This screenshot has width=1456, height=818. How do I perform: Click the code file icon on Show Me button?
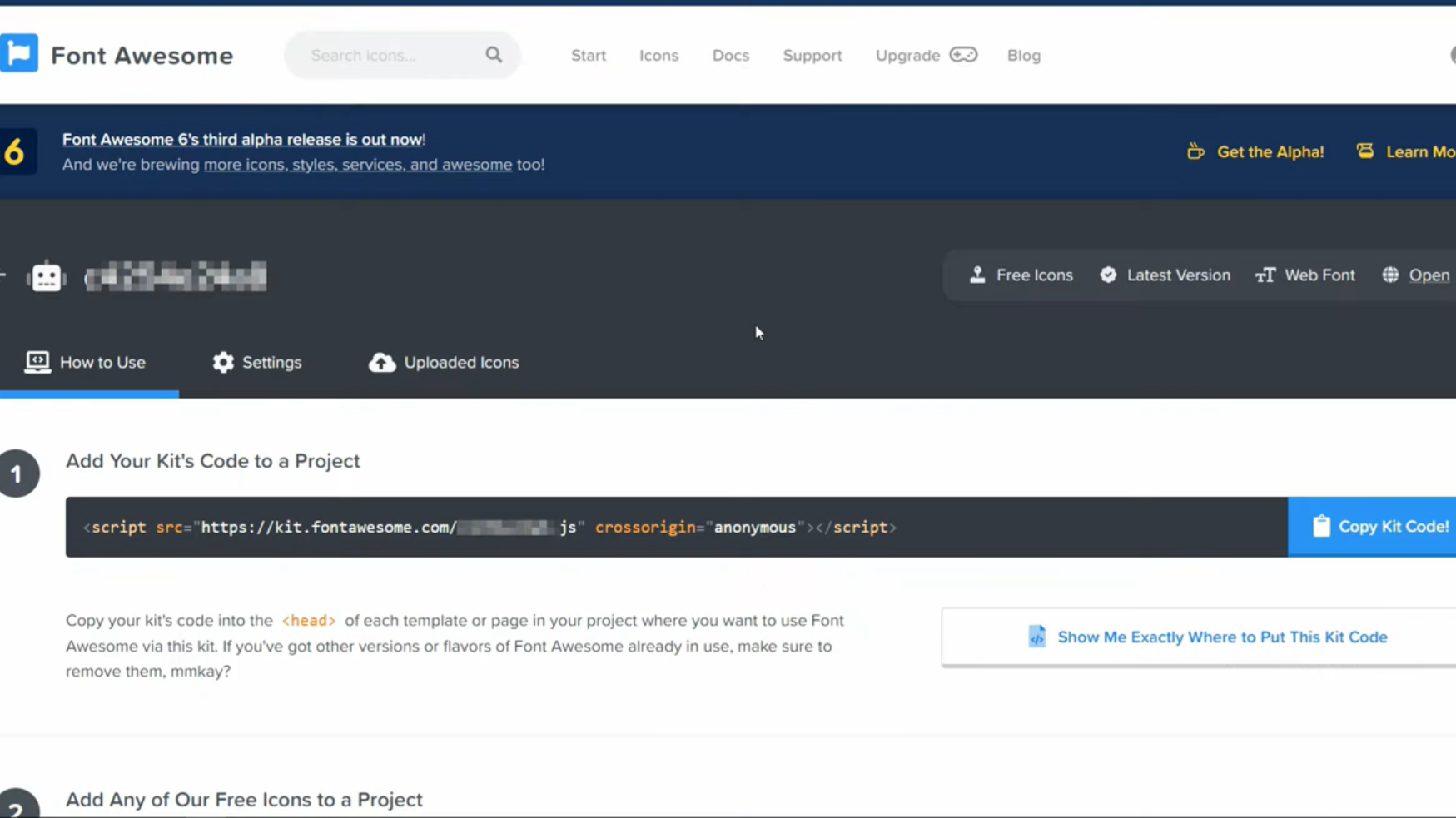pyautogui.click(x=1036, y=637)
